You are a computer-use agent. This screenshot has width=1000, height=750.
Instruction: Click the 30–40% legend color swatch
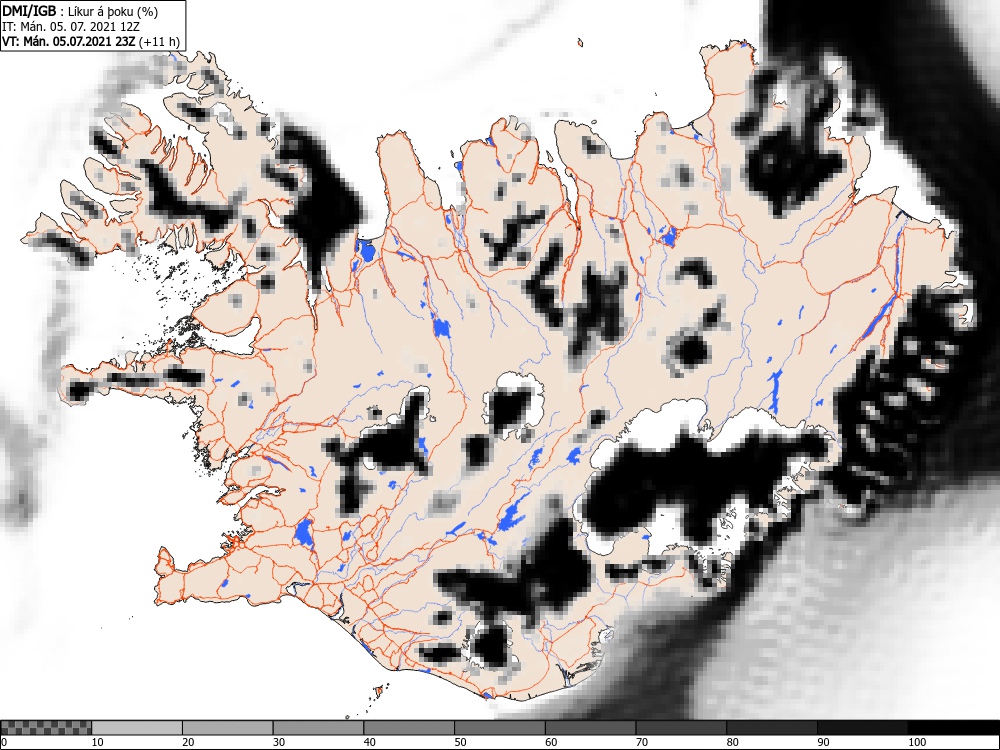pyautogui.click(x=318, y=728)
